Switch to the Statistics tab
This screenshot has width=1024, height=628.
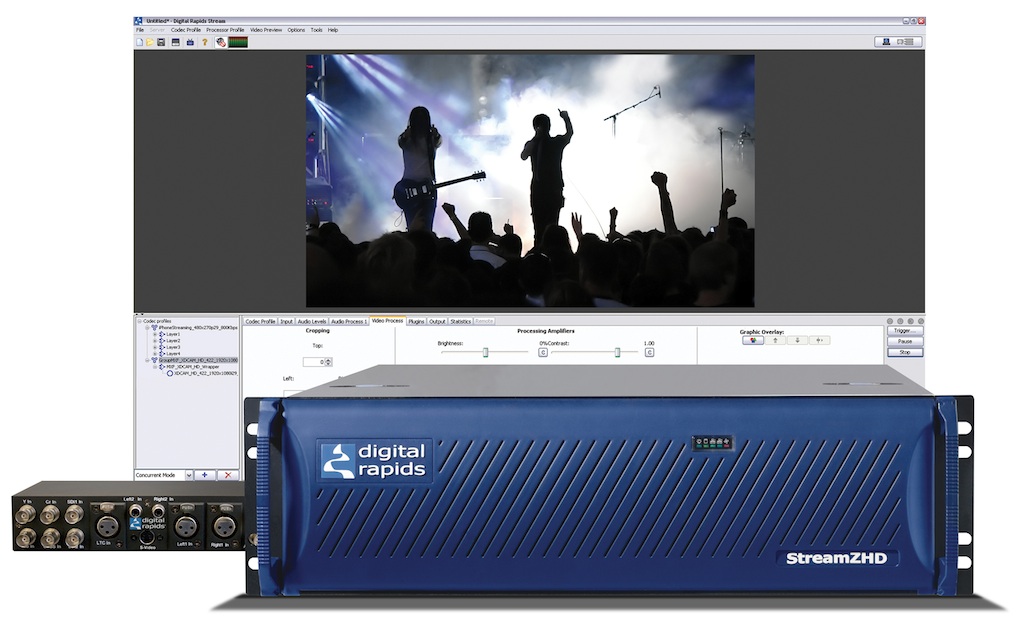[460, 321]
